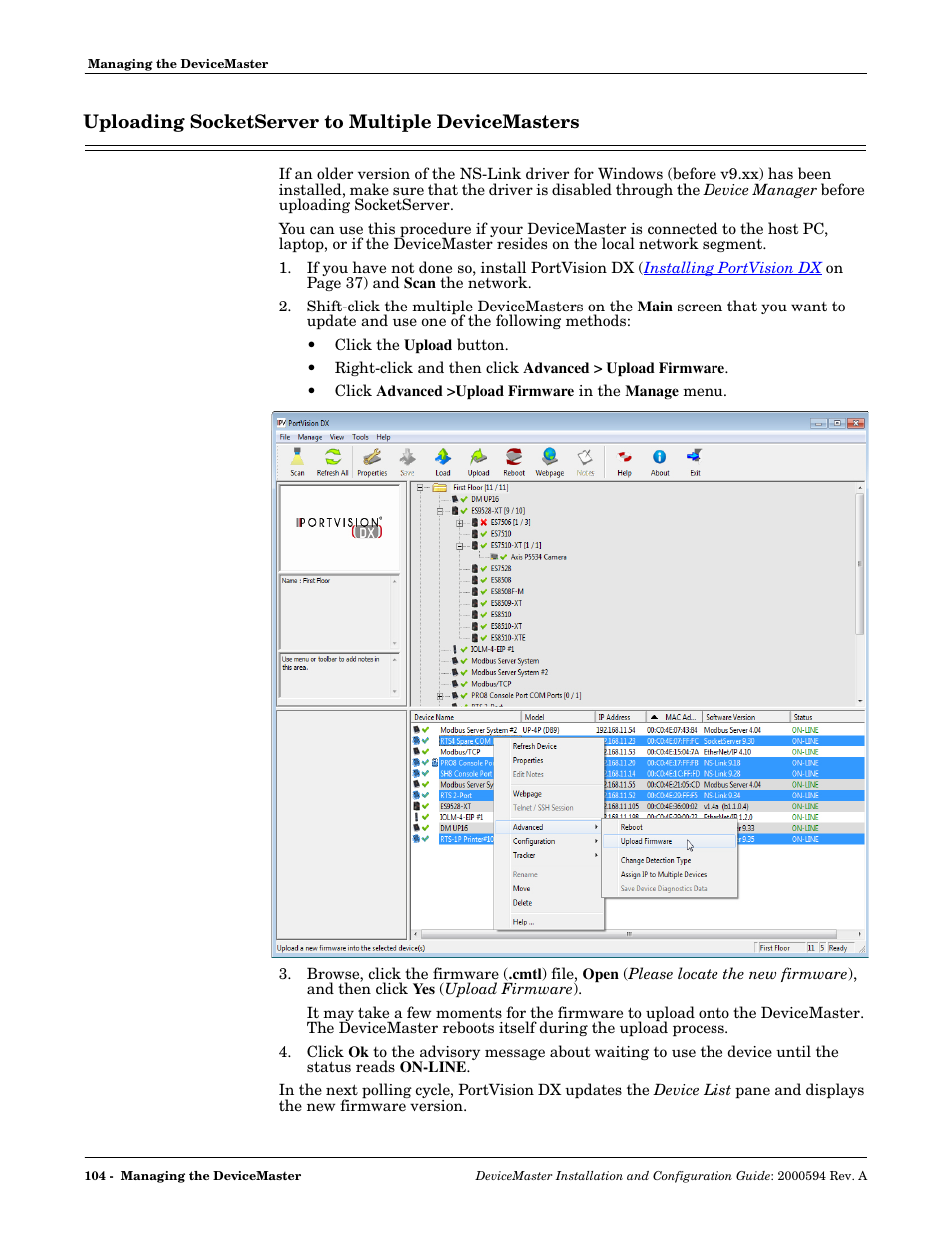Follow the Installing PortVision DX link
Viewport: 952px width, 1233px height.
[732, 268]
